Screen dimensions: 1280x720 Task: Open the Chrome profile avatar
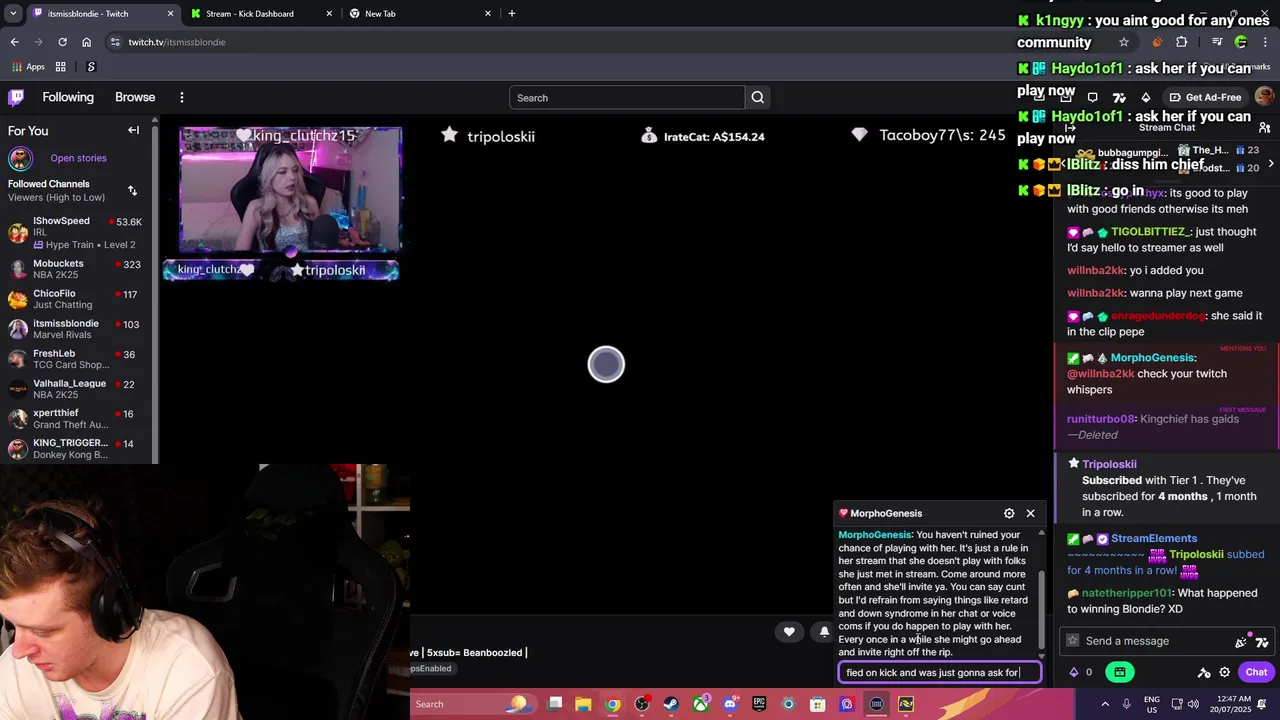click(1241, 42)
